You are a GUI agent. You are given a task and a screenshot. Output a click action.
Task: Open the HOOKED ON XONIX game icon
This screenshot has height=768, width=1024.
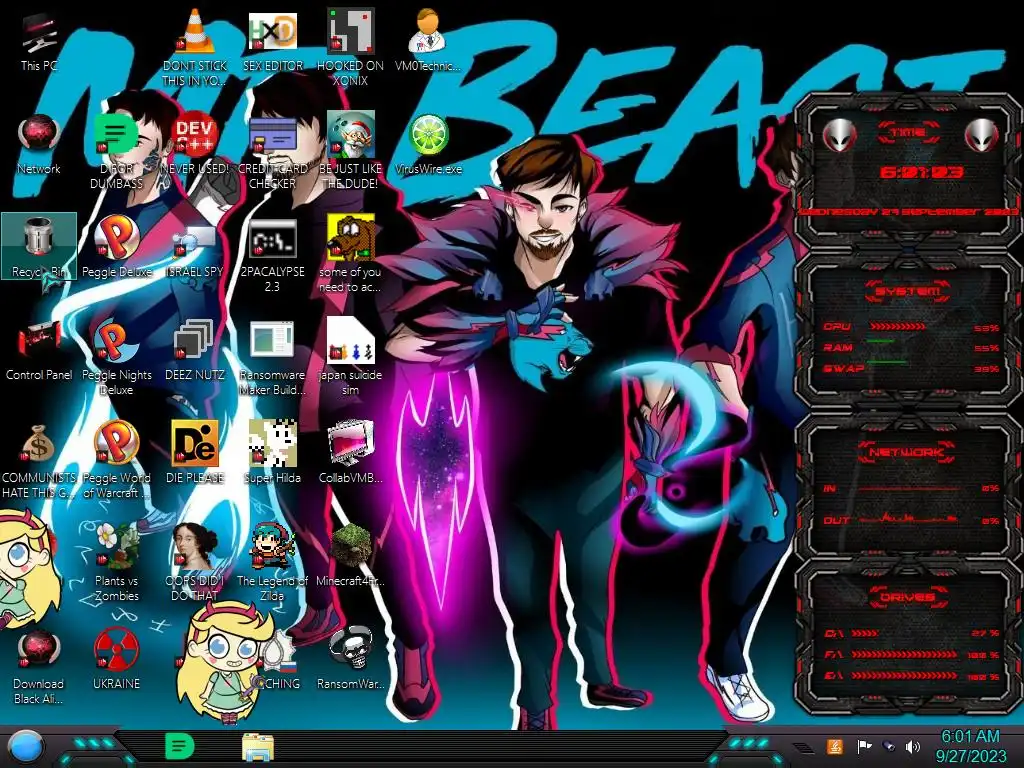(x=351, y=31)
